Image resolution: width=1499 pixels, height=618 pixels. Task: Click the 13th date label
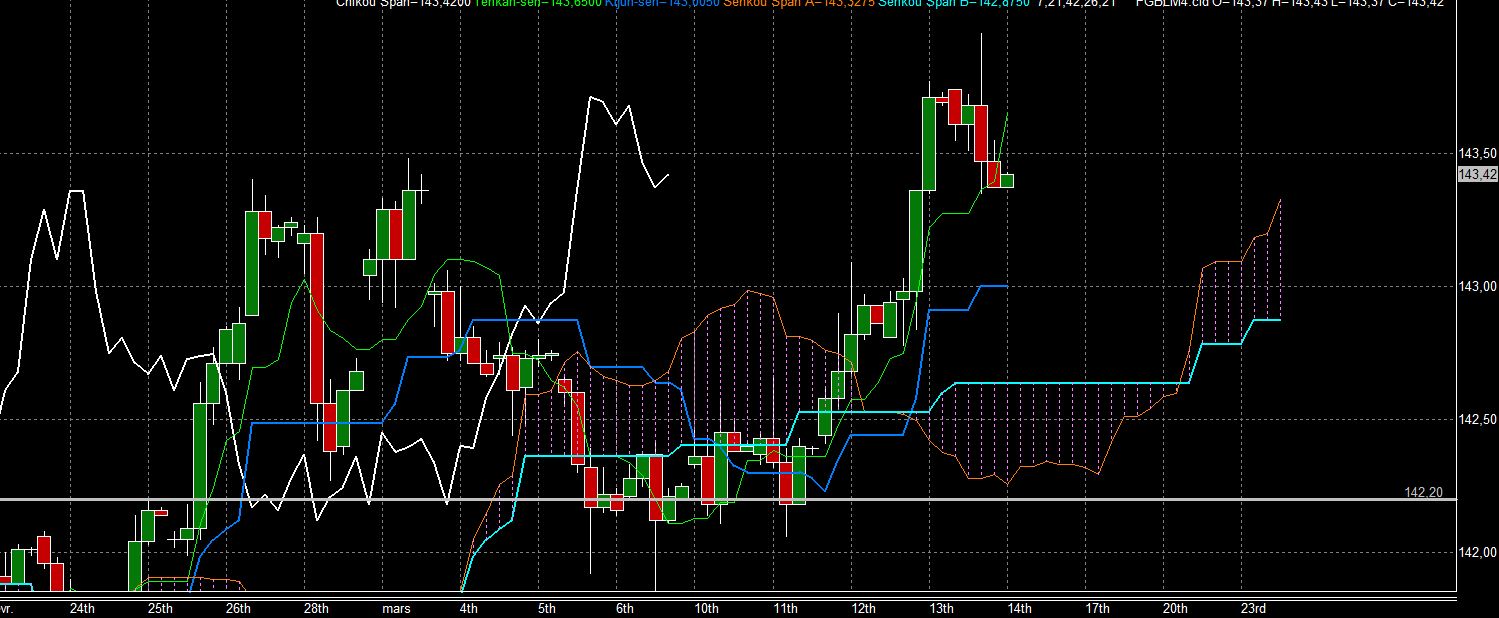941,608
